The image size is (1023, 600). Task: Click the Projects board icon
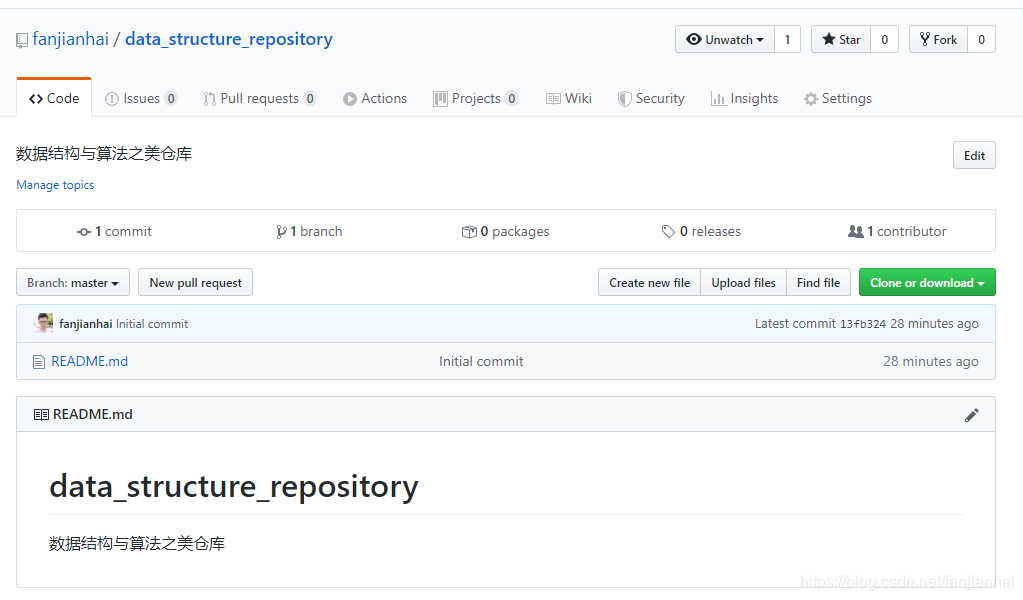point(440,99)
